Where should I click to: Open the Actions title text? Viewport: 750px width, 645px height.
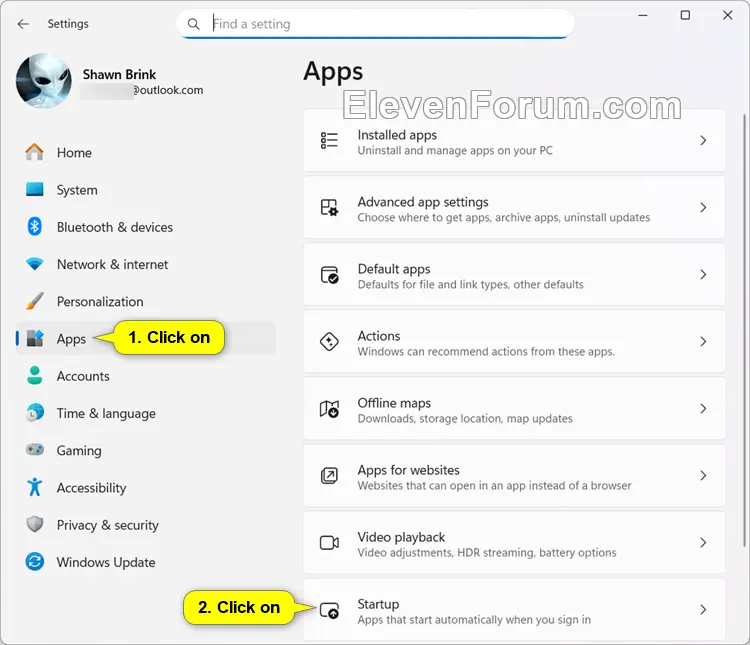click(379, 336)
